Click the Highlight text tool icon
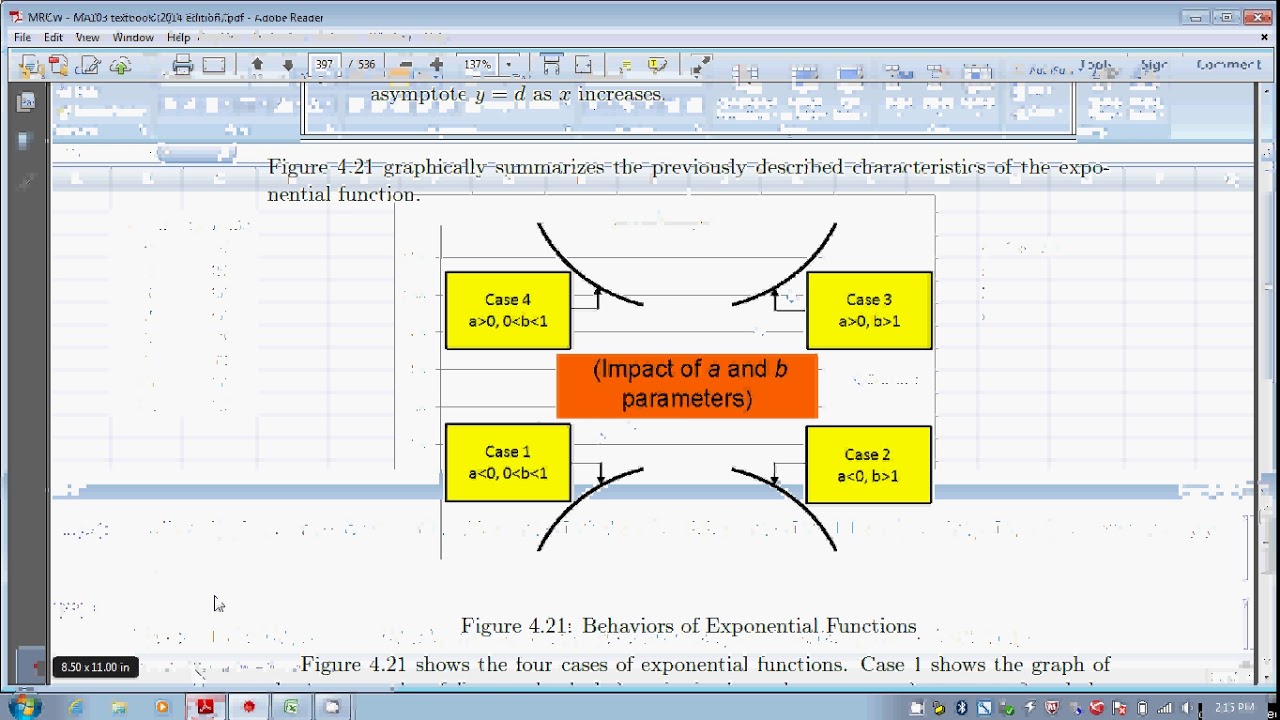This screenshot has width=1280, height=720. click(x=657, y=65)
